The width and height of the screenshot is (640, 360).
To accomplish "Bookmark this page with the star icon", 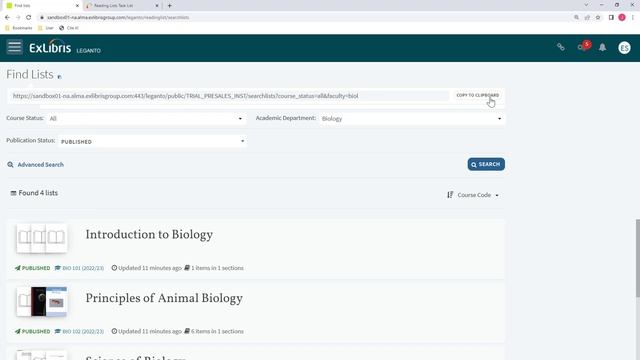I will [598, 18].
